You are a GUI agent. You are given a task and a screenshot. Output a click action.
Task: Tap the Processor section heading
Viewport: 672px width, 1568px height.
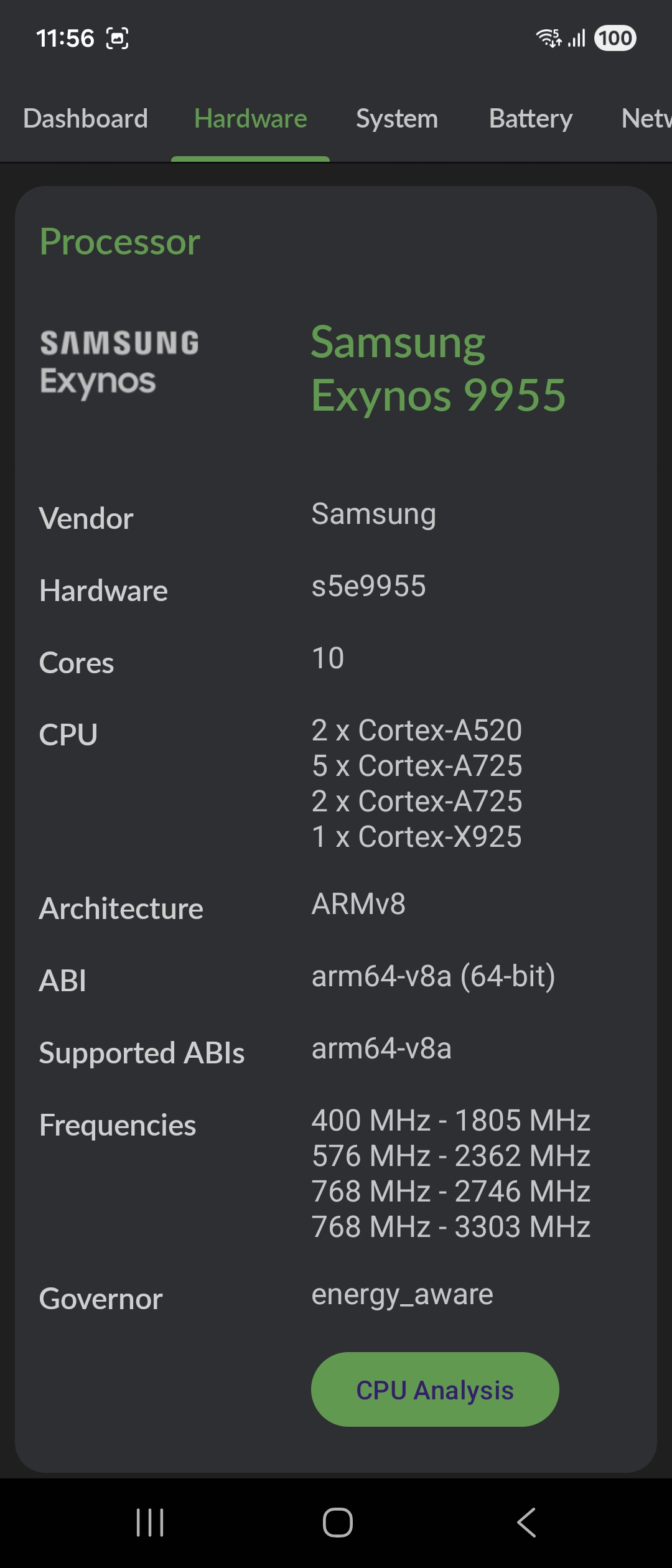(120, 241)
